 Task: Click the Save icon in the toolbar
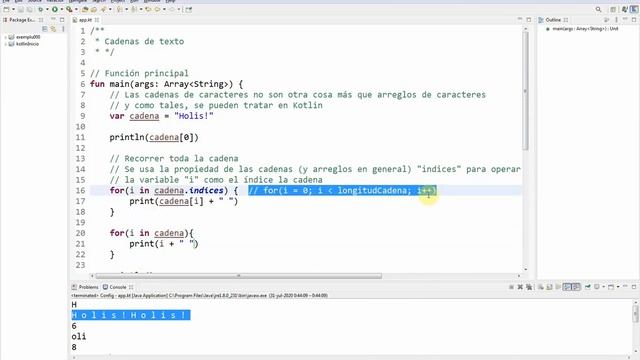[x=20, y=9]
